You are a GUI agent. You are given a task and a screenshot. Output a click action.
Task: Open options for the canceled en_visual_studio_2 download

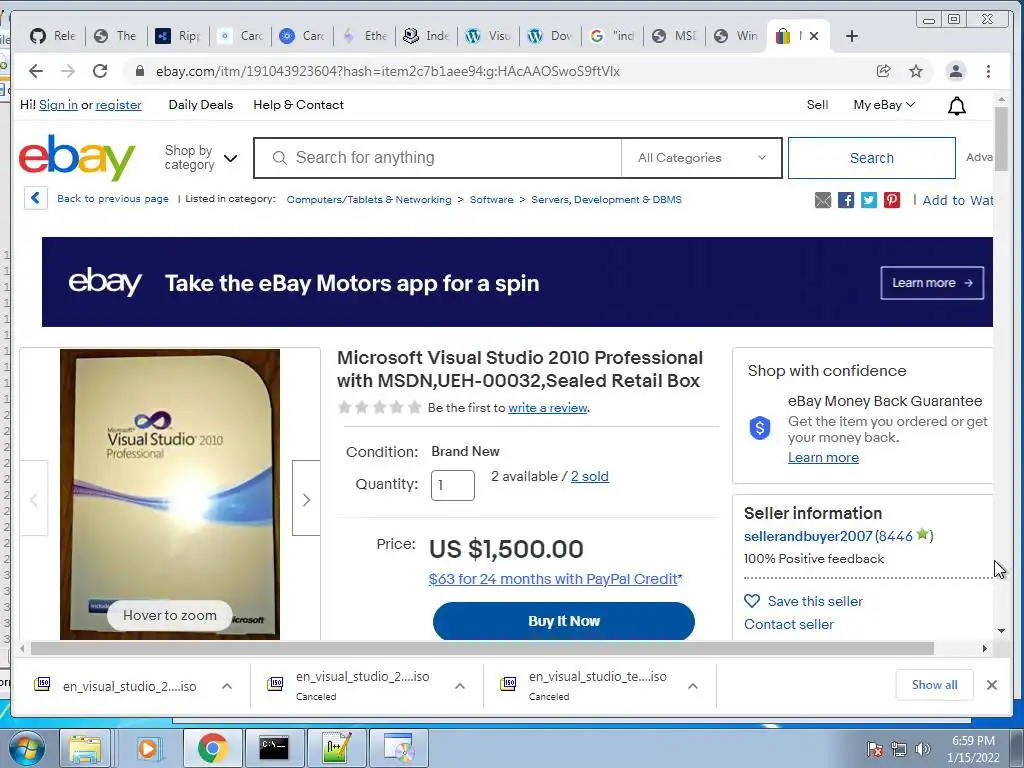pyautogui.click(x=460, y=686)
